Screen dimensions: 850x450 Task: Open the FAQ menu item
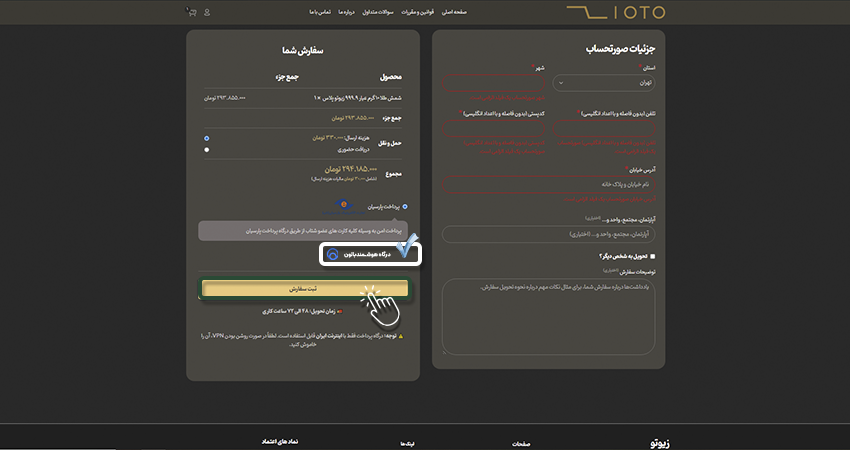tap(377, 12)
